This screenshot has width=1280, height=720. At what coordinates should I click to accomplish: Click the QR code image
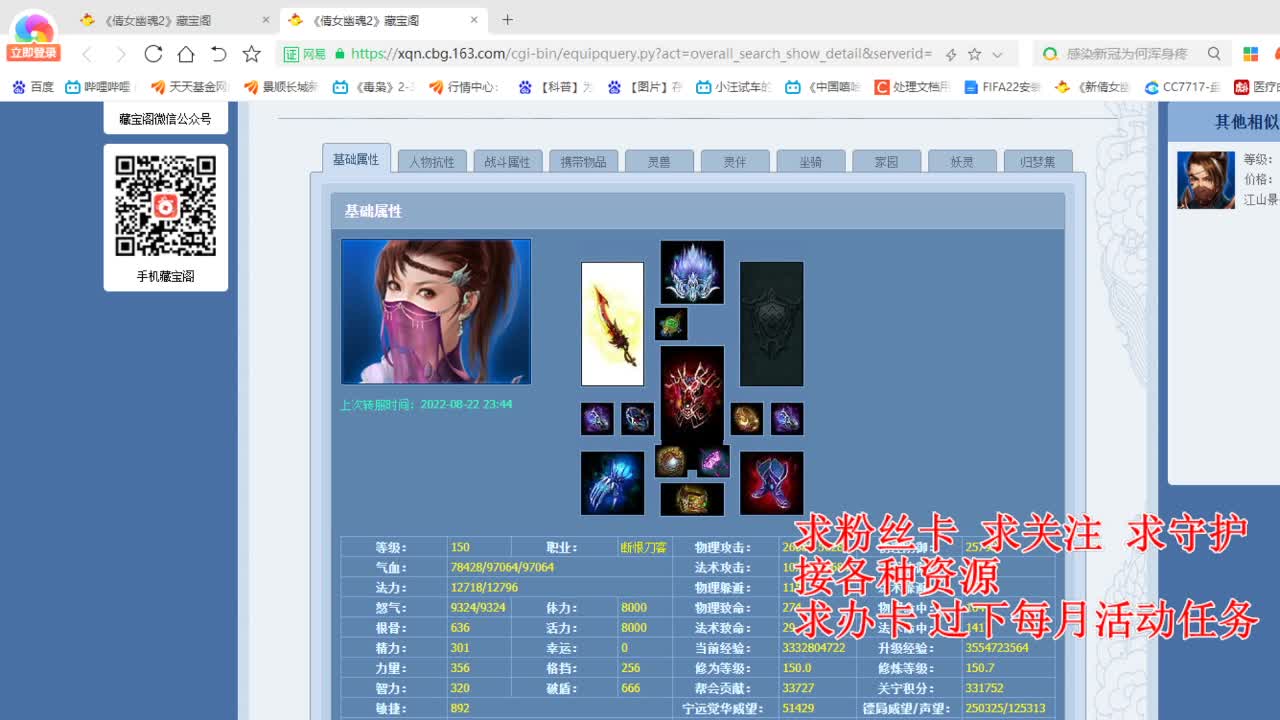[x=166, y=205]
